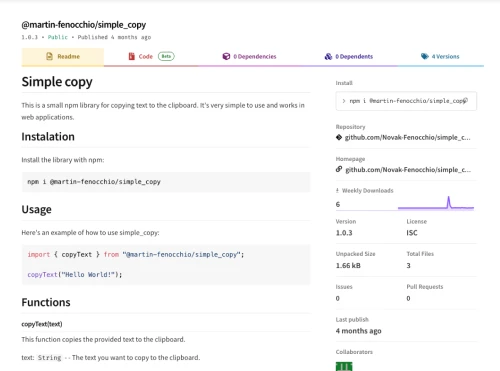
Task: Click the Last publish 4 months ago value
Action: (359, 331)
